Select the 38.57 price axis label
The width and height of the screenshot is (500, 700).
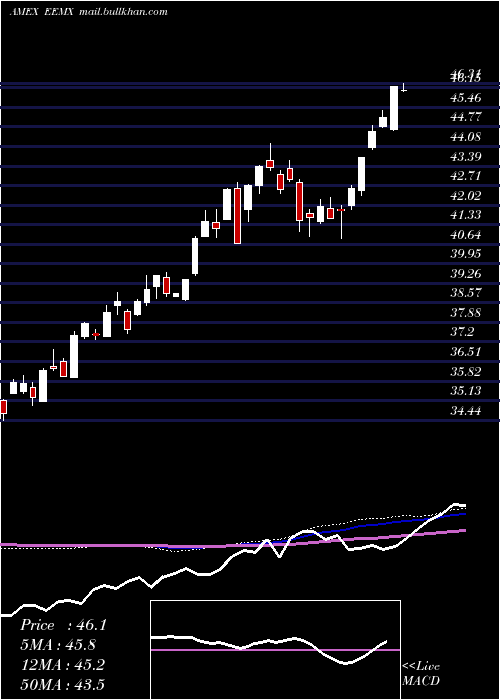pos(466,293)
